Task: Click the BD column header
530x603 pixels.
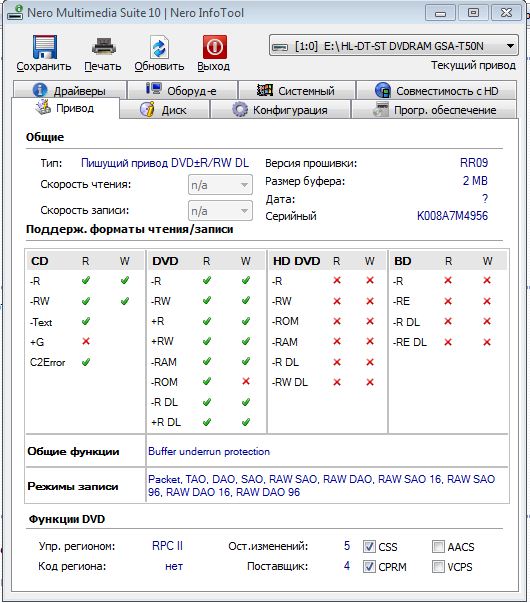Action: tap(403, 261)
